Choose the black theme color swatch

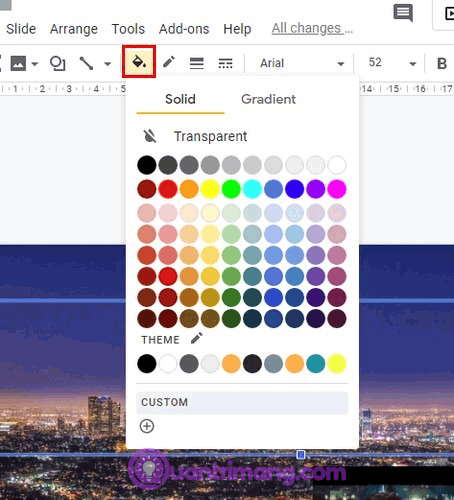coord(147,363)
